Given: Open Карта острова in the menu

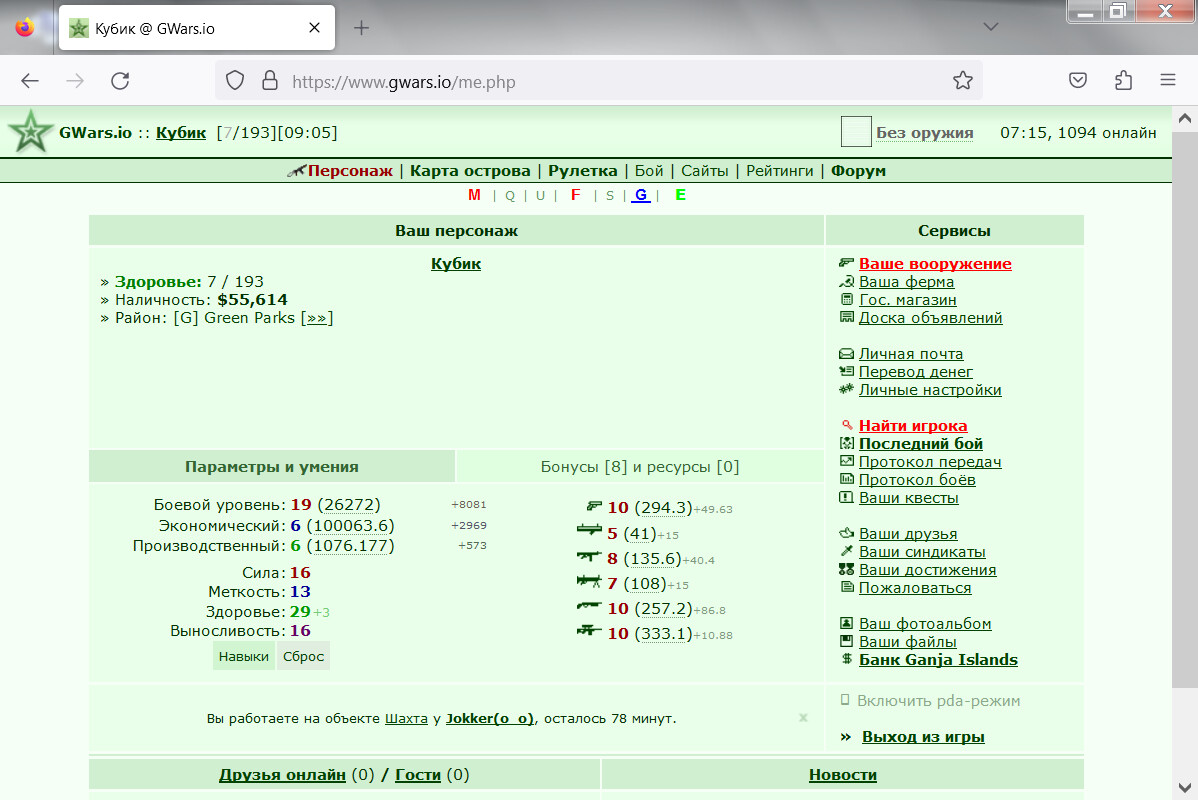Looking at the screenshot, I should 470,170.
